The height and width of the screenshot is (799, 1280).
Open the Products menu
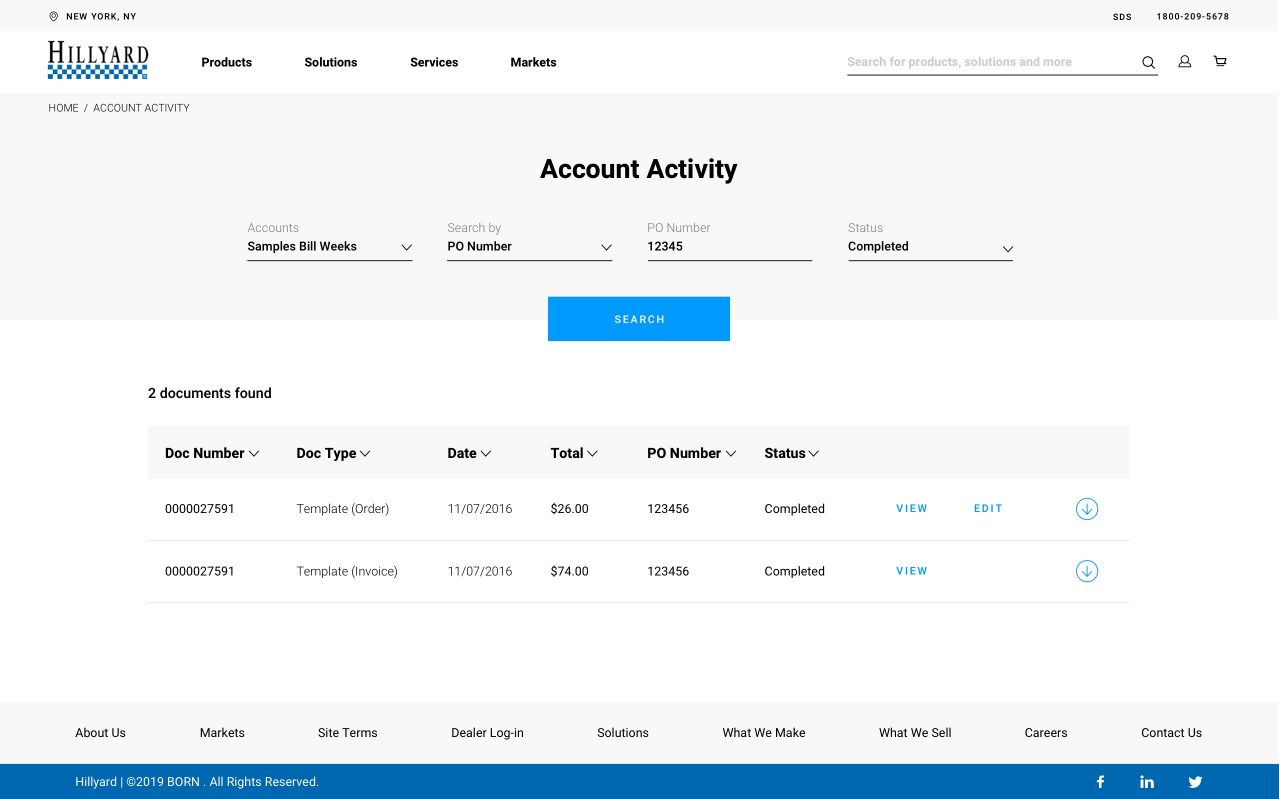227,62
